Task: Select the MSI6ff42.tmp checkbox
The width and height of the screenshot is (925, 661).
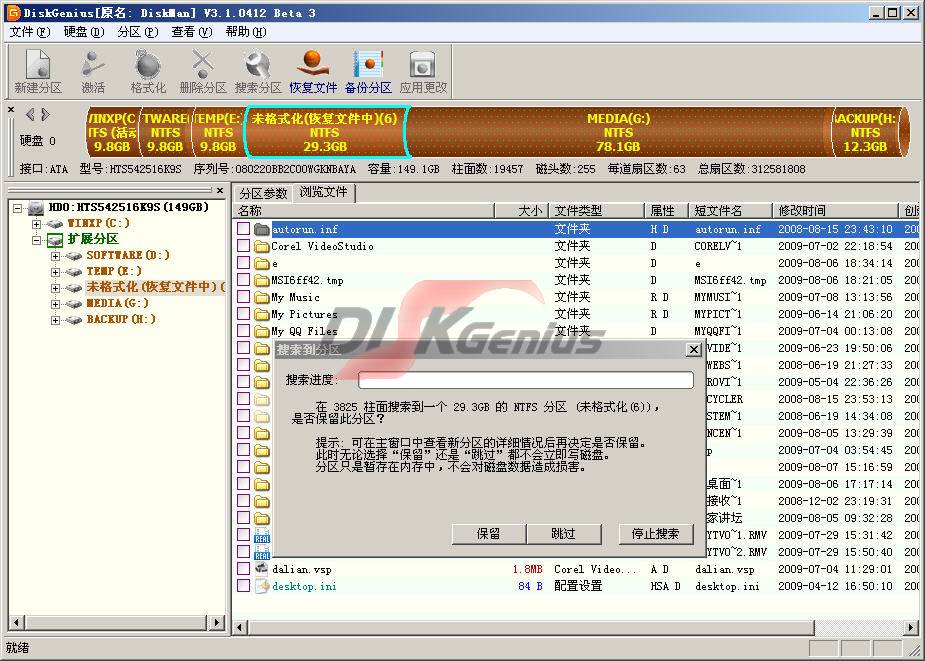Action: (243, 280)
